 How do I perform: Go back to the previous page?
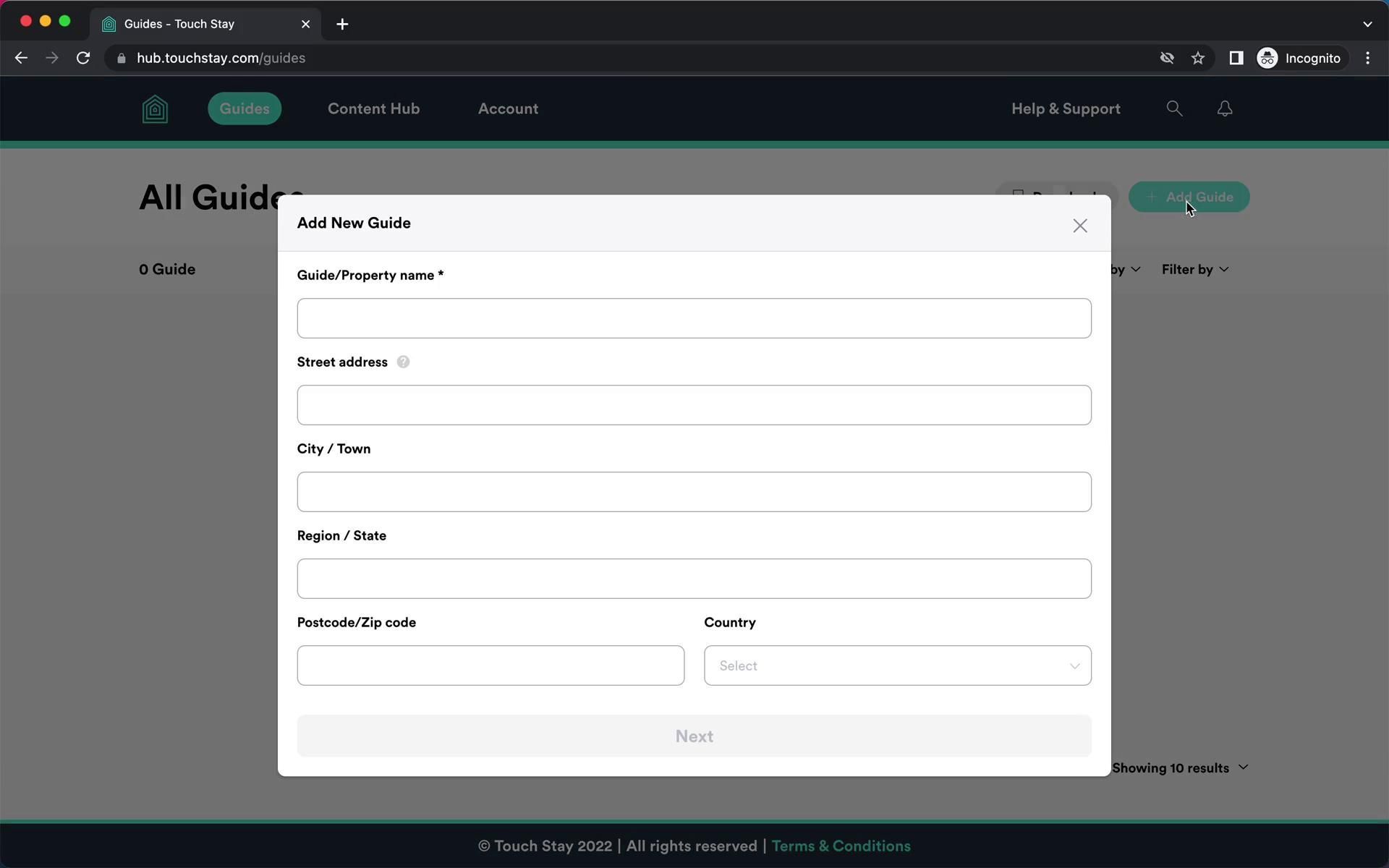(21, 58)
